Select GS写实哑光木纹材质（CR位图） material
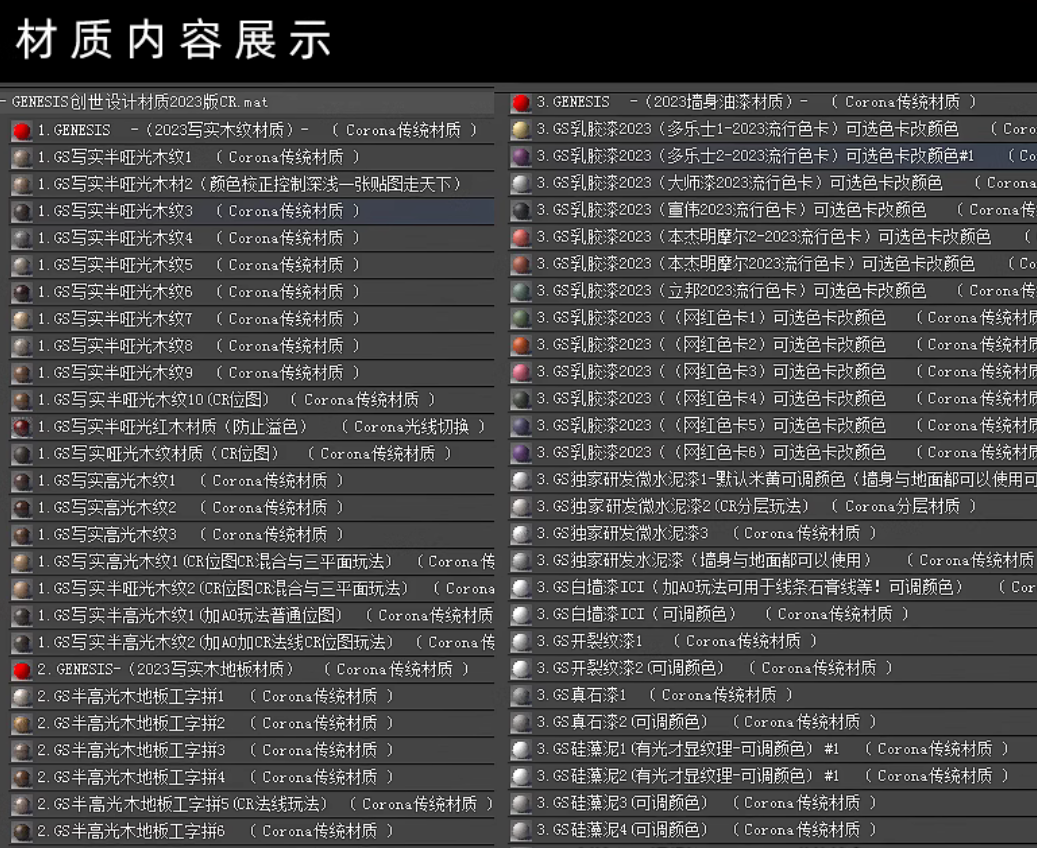 252,454
